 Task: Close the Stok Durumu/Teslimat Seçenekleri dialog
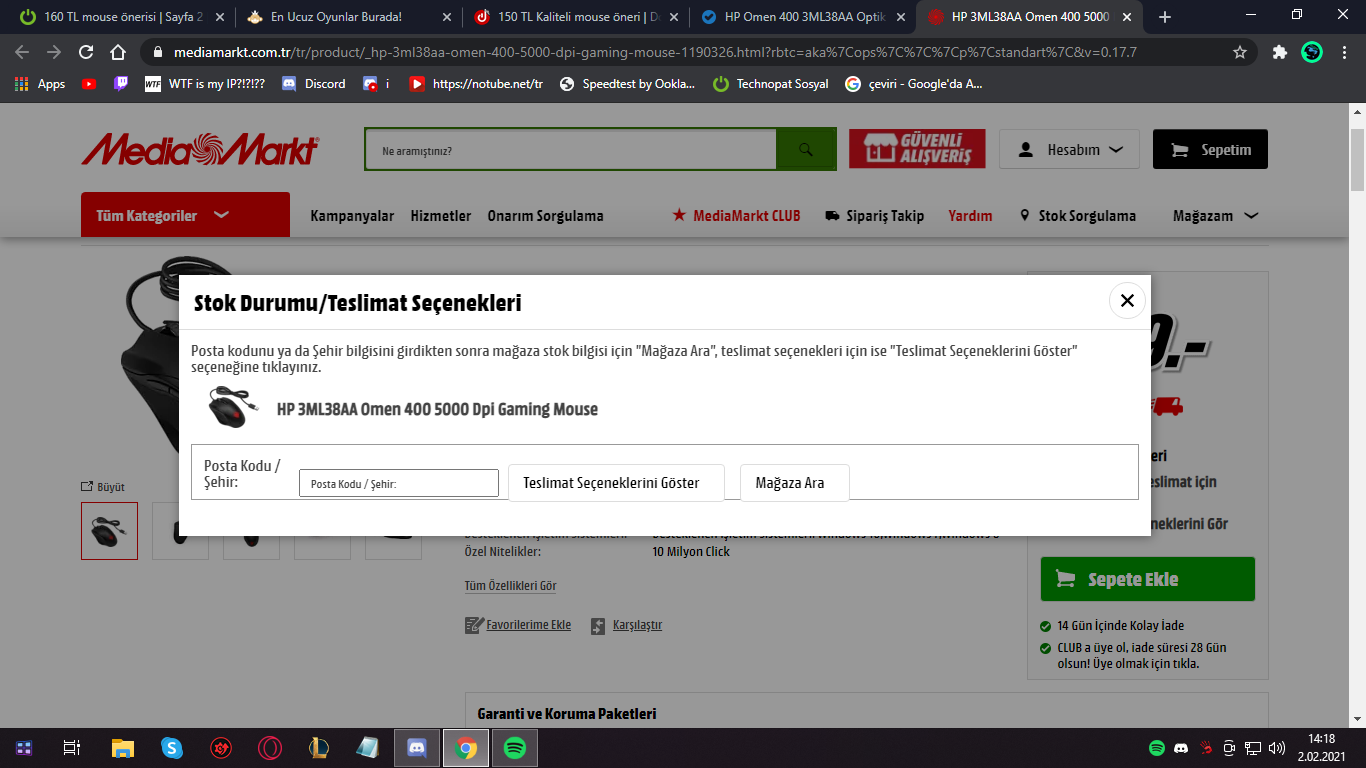coord(1127,300)
